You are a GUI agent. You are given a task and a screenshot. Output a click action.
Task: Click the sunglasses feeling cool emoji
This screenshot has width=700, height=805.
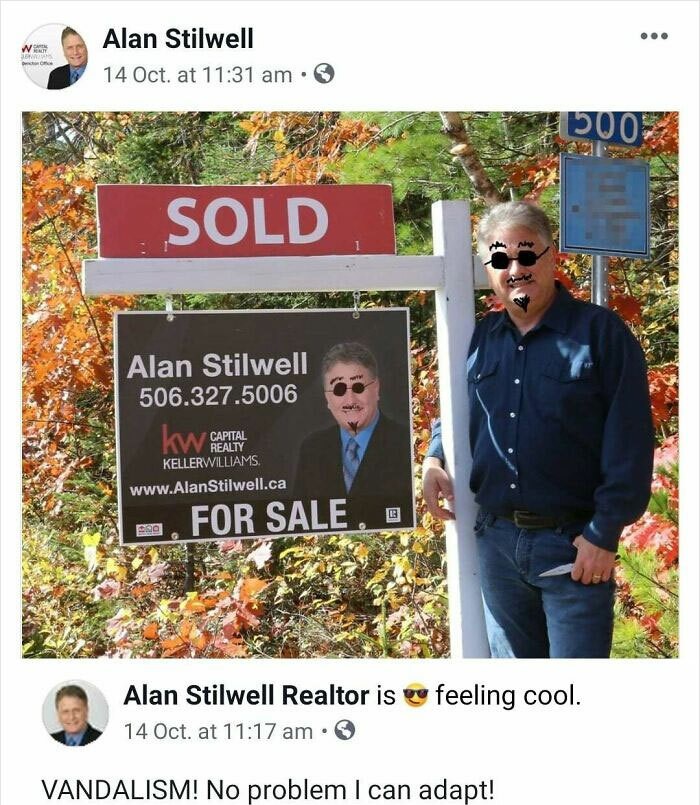point(415,695)
